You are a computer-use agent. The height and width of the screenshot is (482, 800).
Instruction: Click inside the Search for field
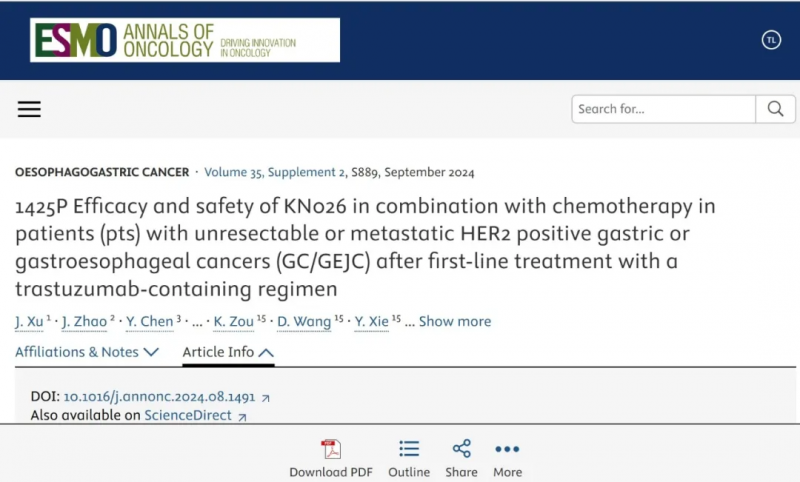pyautogui.click(x=663, y=109)
